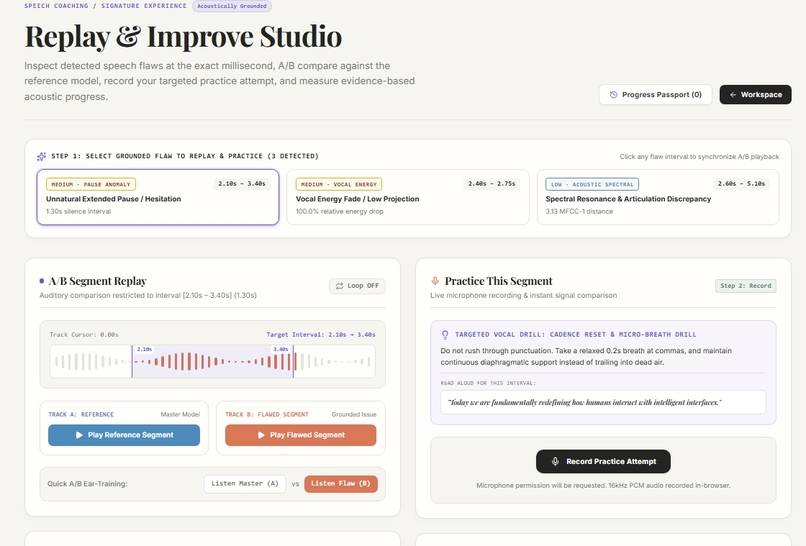Click the waveform inside the highlighted target interval
806x546 pixels.
pyautogui.click(x=213, y=361)
